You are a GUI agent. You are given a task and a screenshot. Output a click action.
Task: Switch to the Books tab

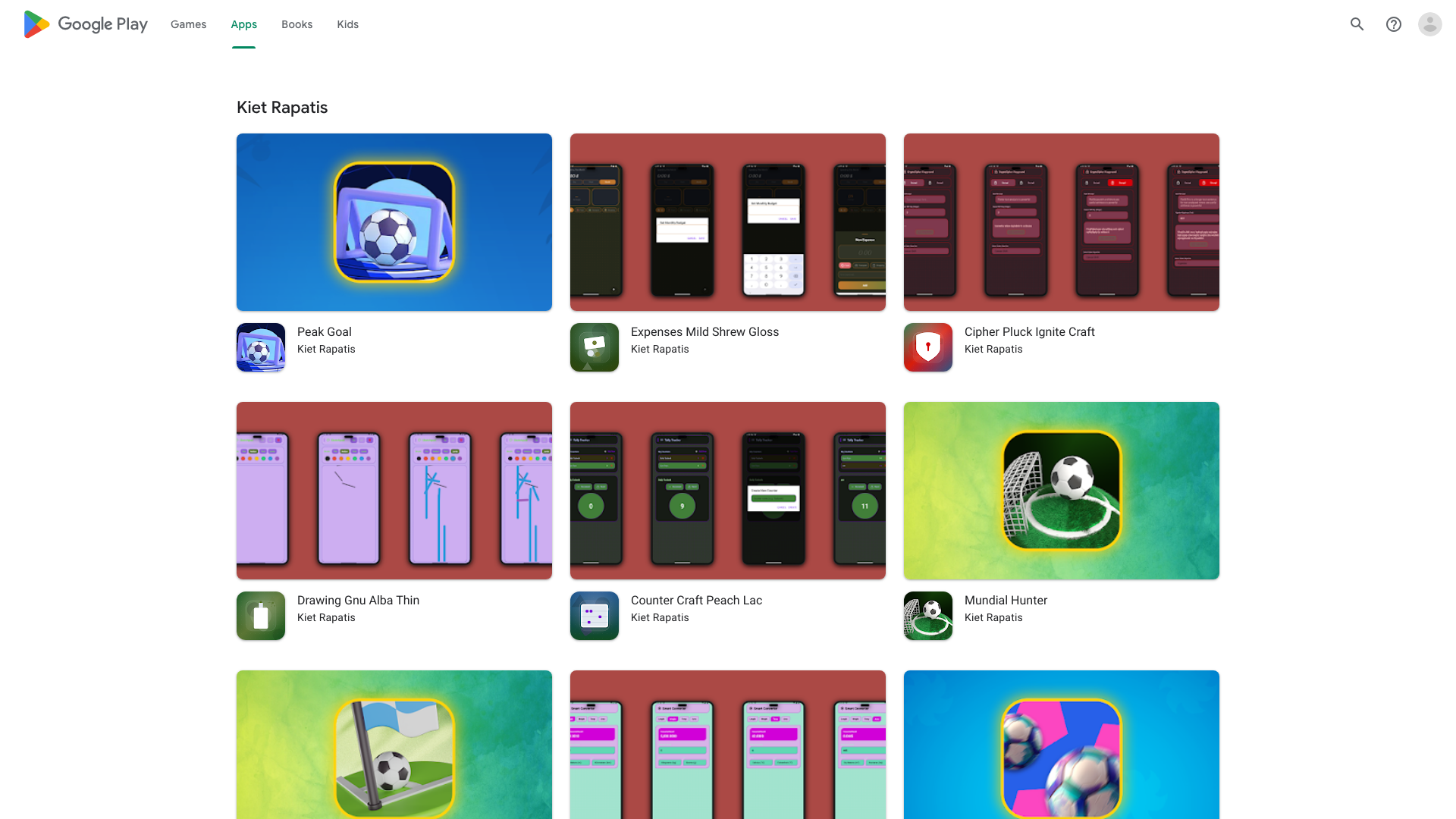tap(297, 24)
